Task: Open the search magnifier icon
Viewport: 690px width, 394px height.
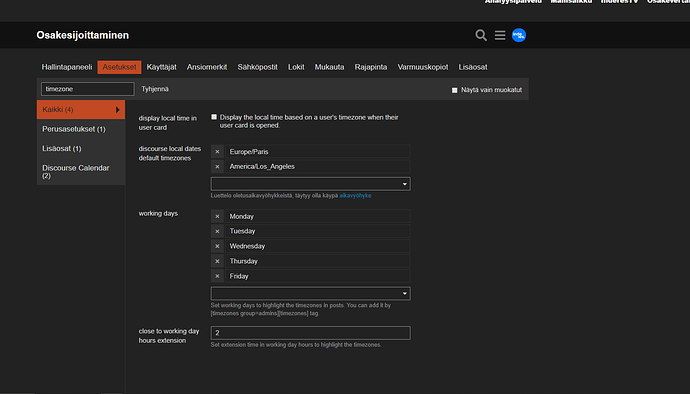Action: coord(481,35)
